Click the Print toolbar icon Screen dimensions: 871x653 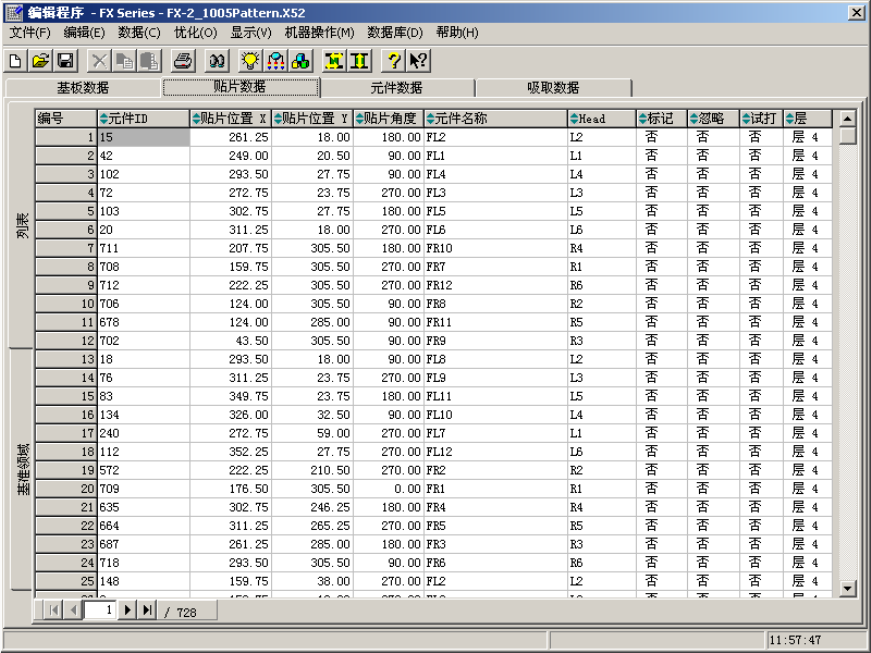[x=183, y=61]
